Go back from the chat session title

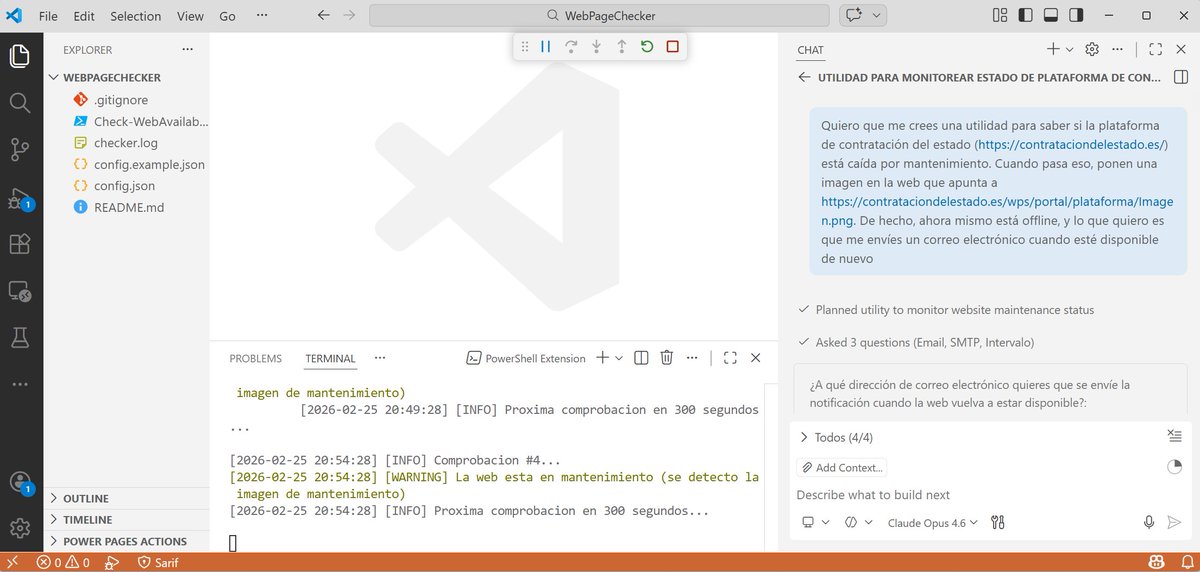pos(804,77)
